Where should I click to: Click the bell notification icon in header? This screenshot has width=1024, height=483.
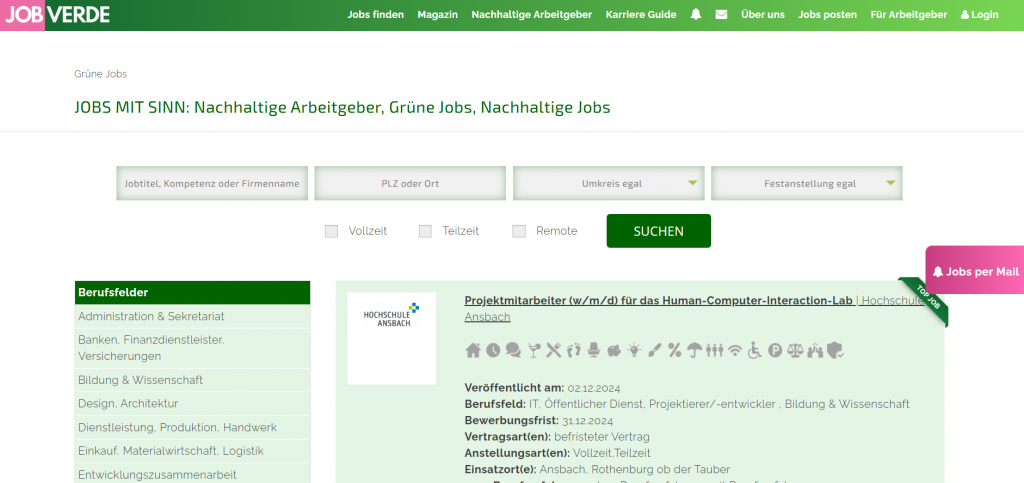pos(696,15)
